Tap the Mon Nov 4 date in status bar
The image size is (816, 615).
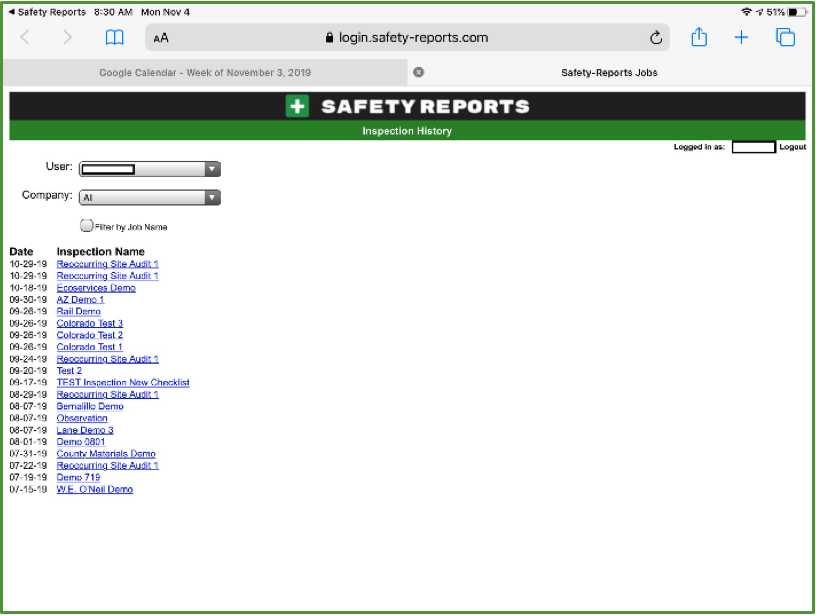coord(165,12)
